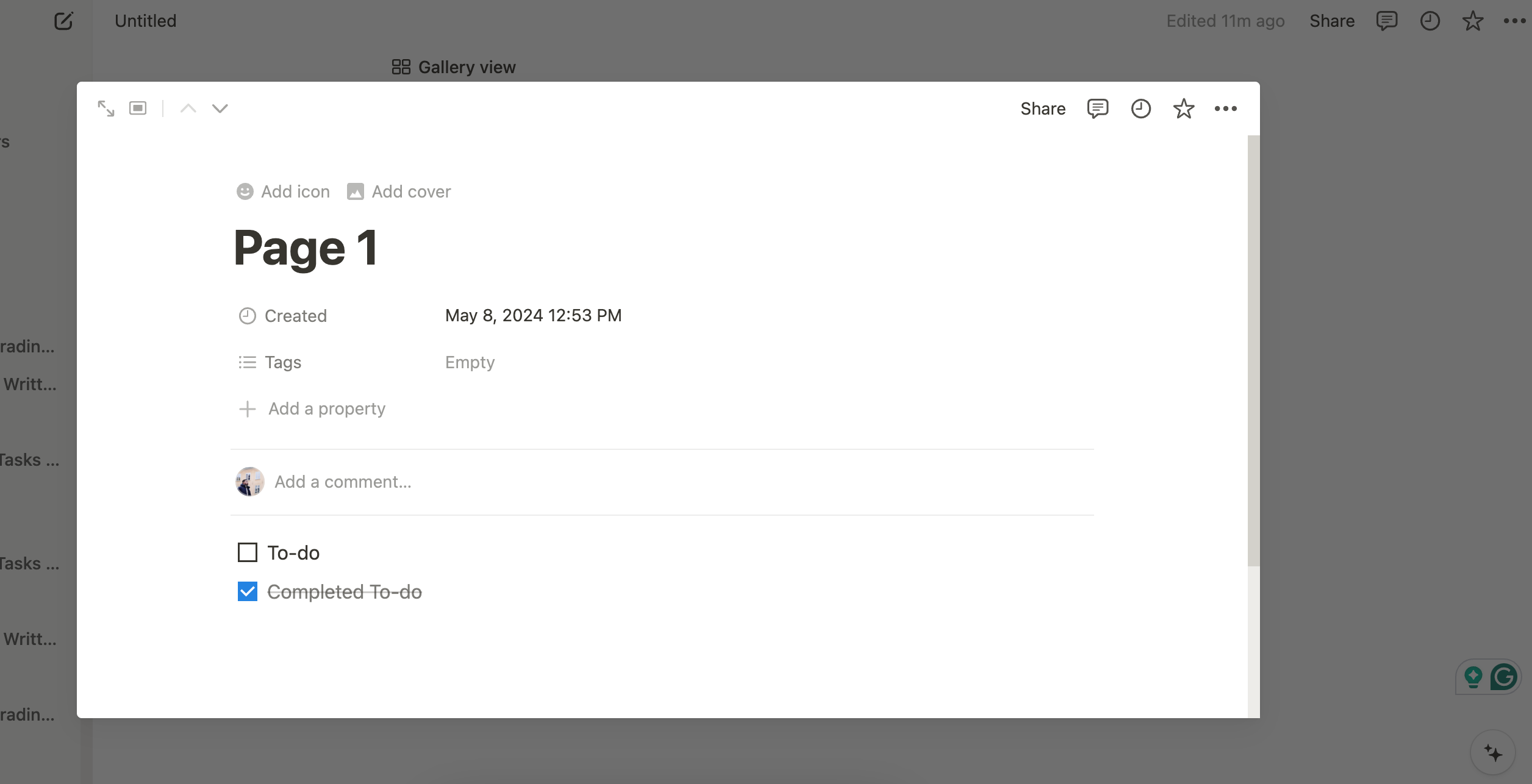Click the Share button in the peek
Viewport: 1532px width, 784px height.
click(x=1043, y=109)
